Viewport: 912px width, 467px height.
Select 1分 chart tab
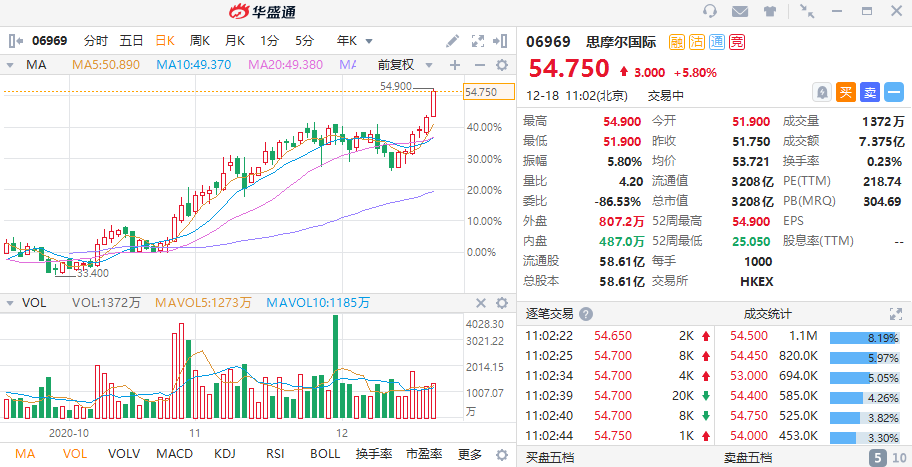point(269,41)
